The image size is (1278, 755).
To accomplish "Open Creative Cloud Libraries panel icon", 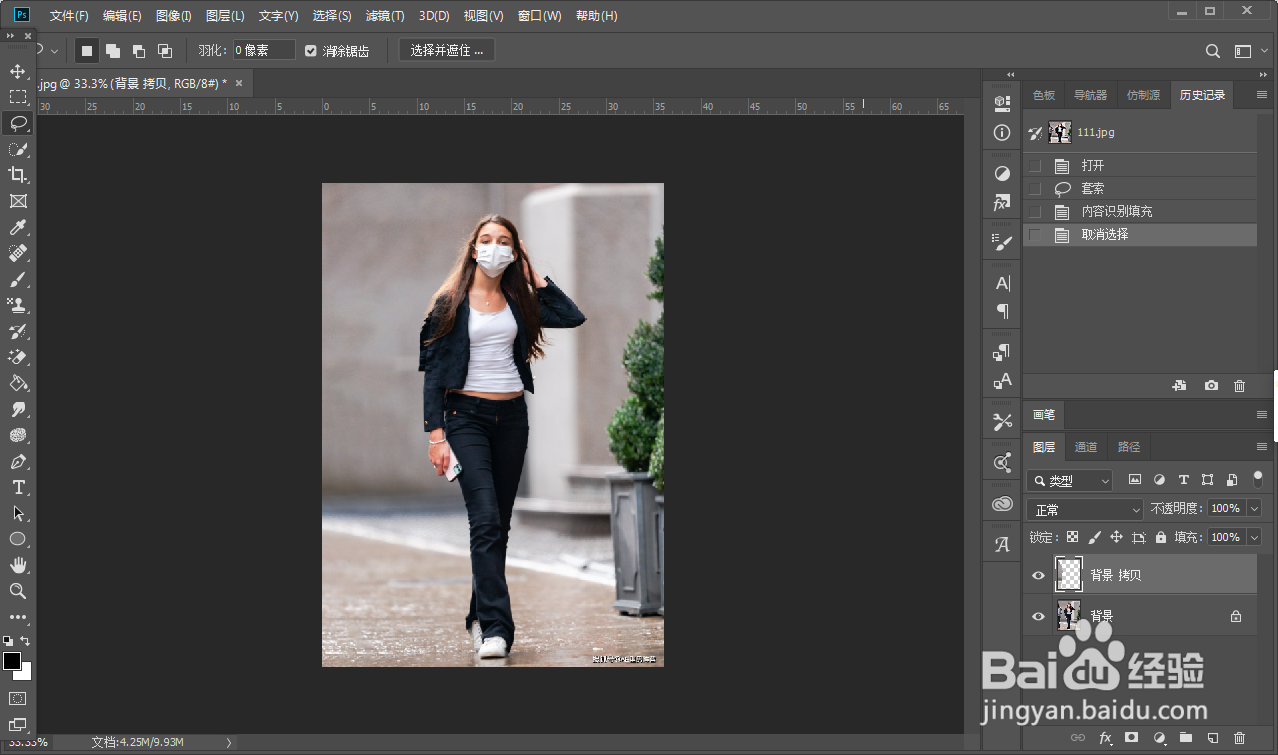I will coord(1002,504).
